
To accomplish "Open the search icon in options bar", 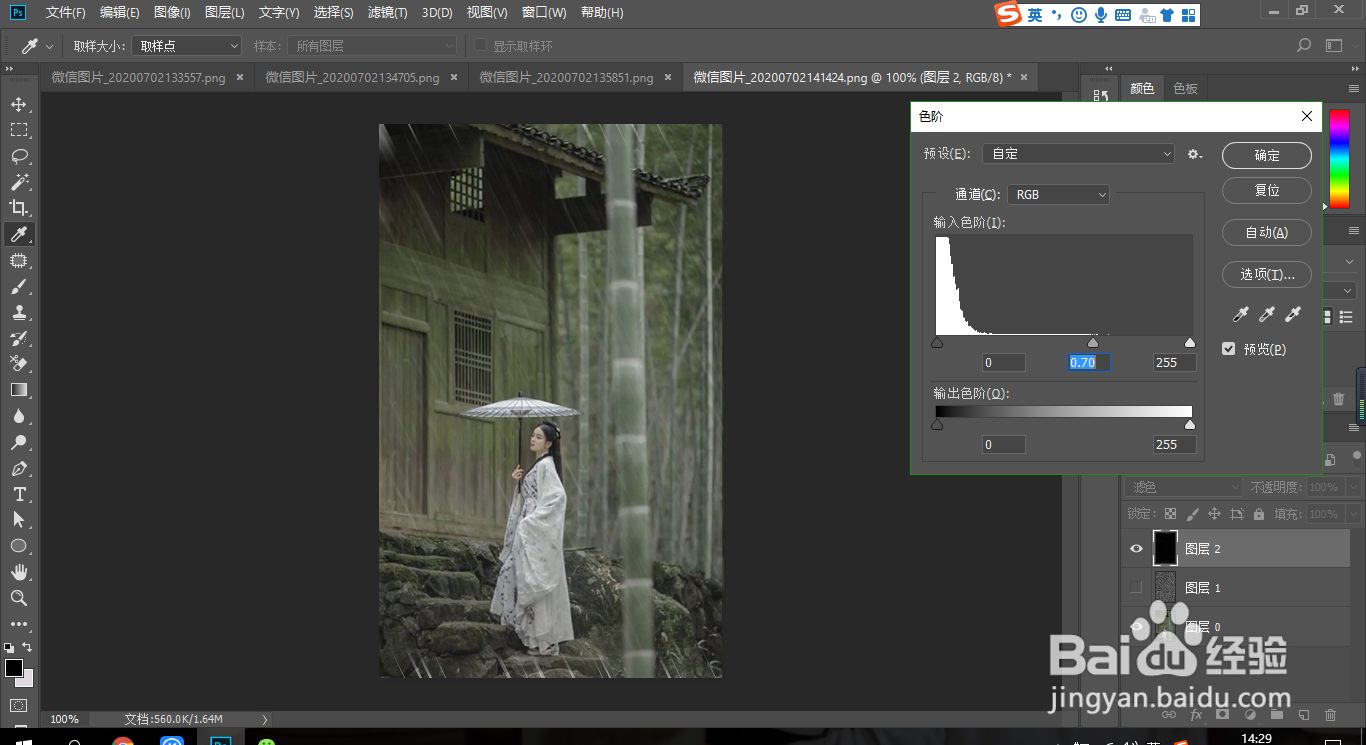I will pyautogui.click(x=1304, y=46).
